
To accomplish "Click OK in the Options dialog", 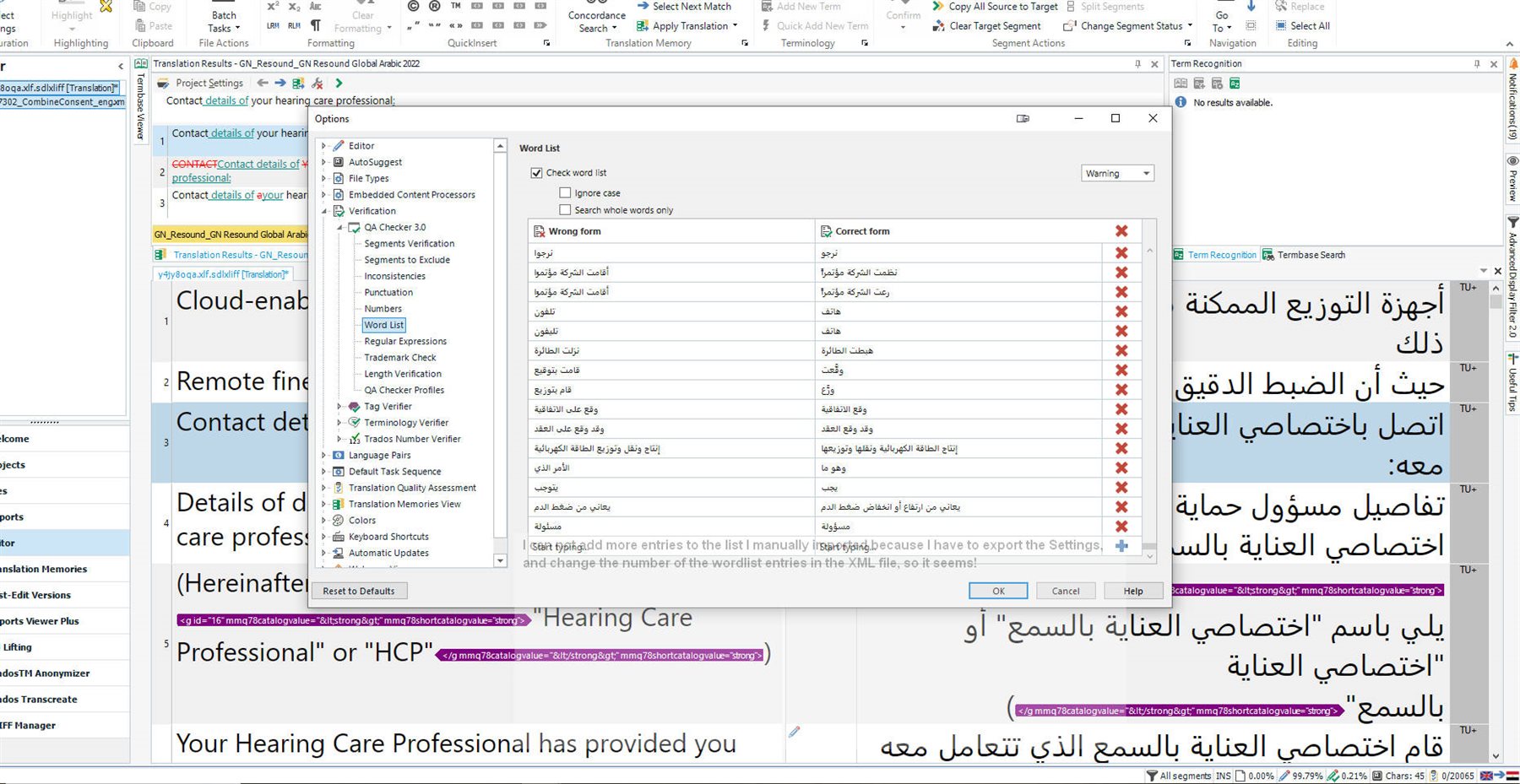I will click(998, 591).
